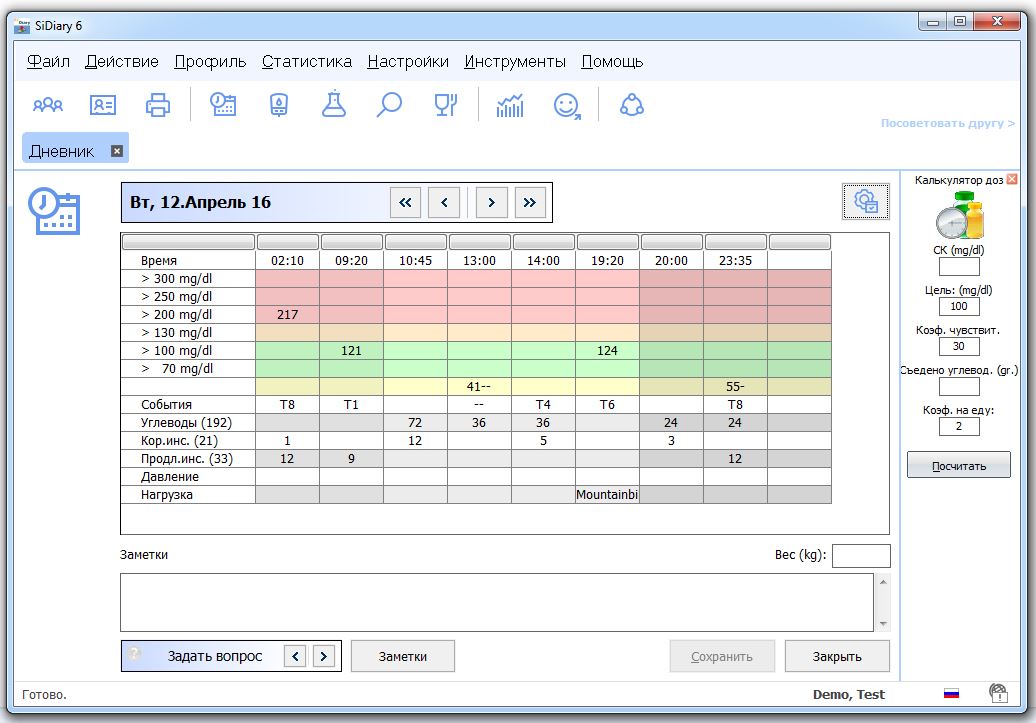The height and width of the screenshot is (723, 1036).
Task: Open the diary clock-calendar toolbar icon
Action: 223,105
